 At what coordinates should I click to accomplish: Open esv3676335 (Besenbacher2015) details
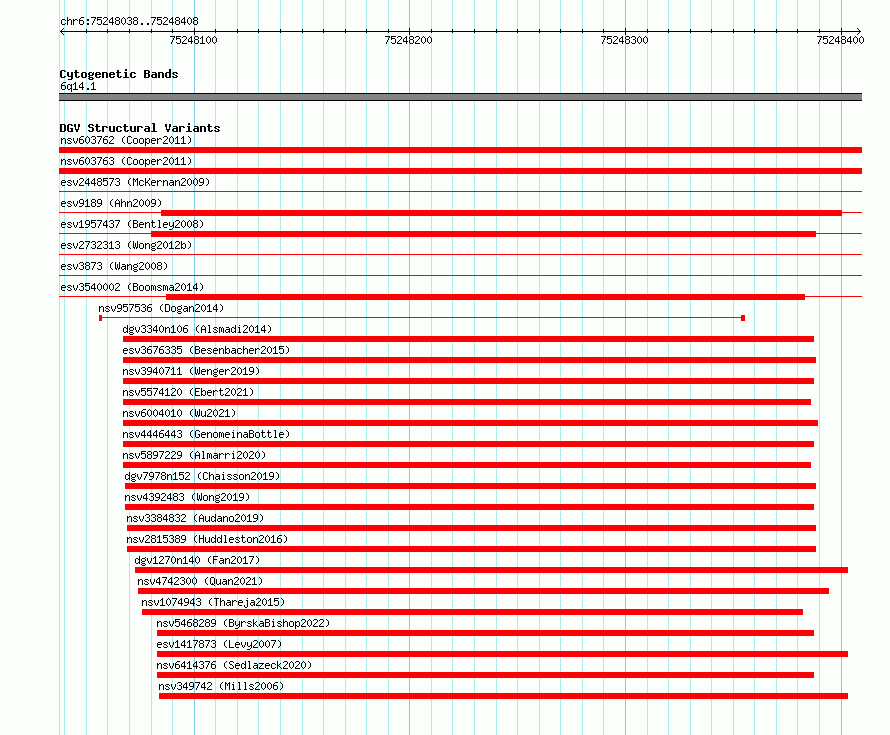pyautogui.click(x=206, y=350)
